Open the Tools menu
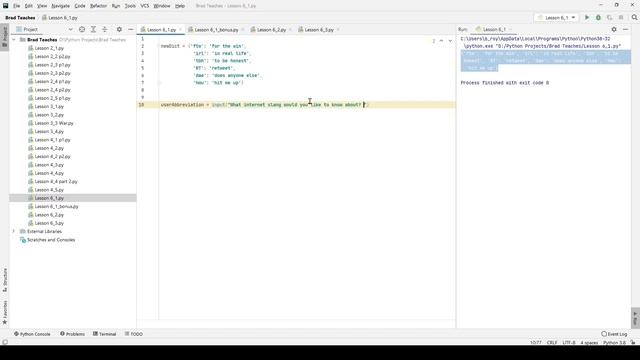This screenshot has height=360, width=640. (130, 6)
